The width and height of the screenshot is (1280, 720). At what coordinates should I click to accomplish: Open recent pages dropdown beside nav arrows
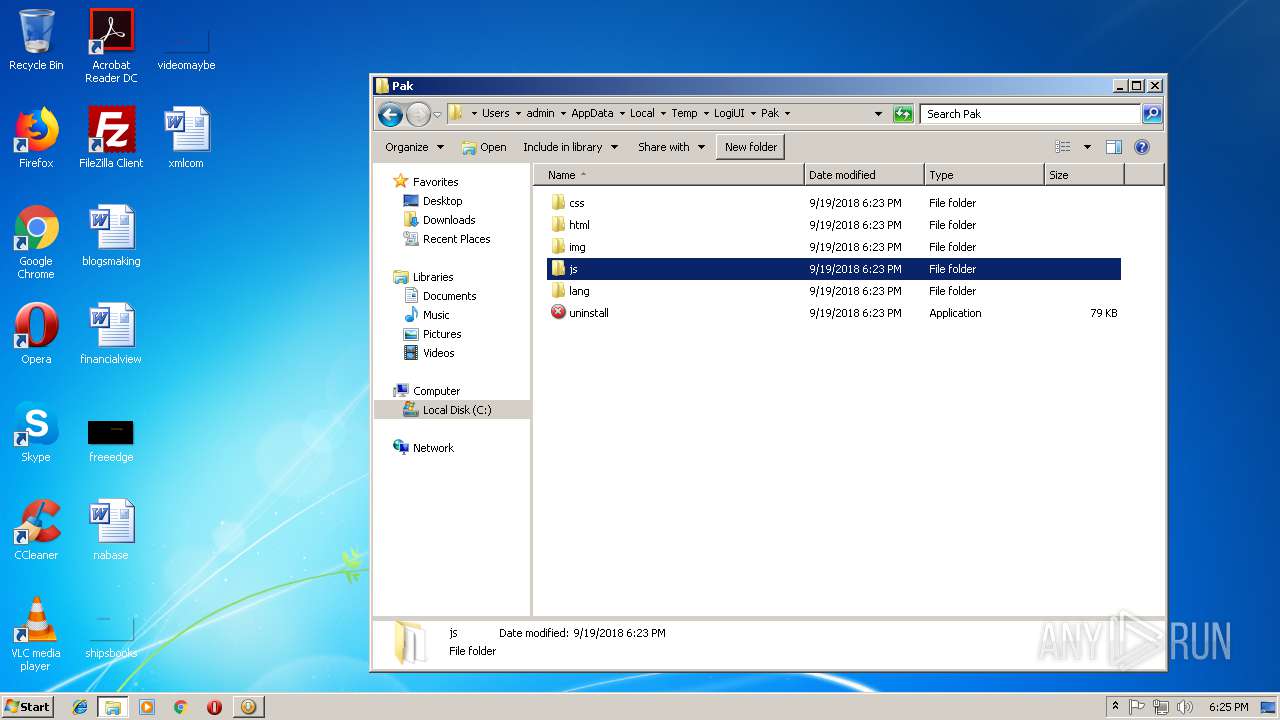point(437,114)
